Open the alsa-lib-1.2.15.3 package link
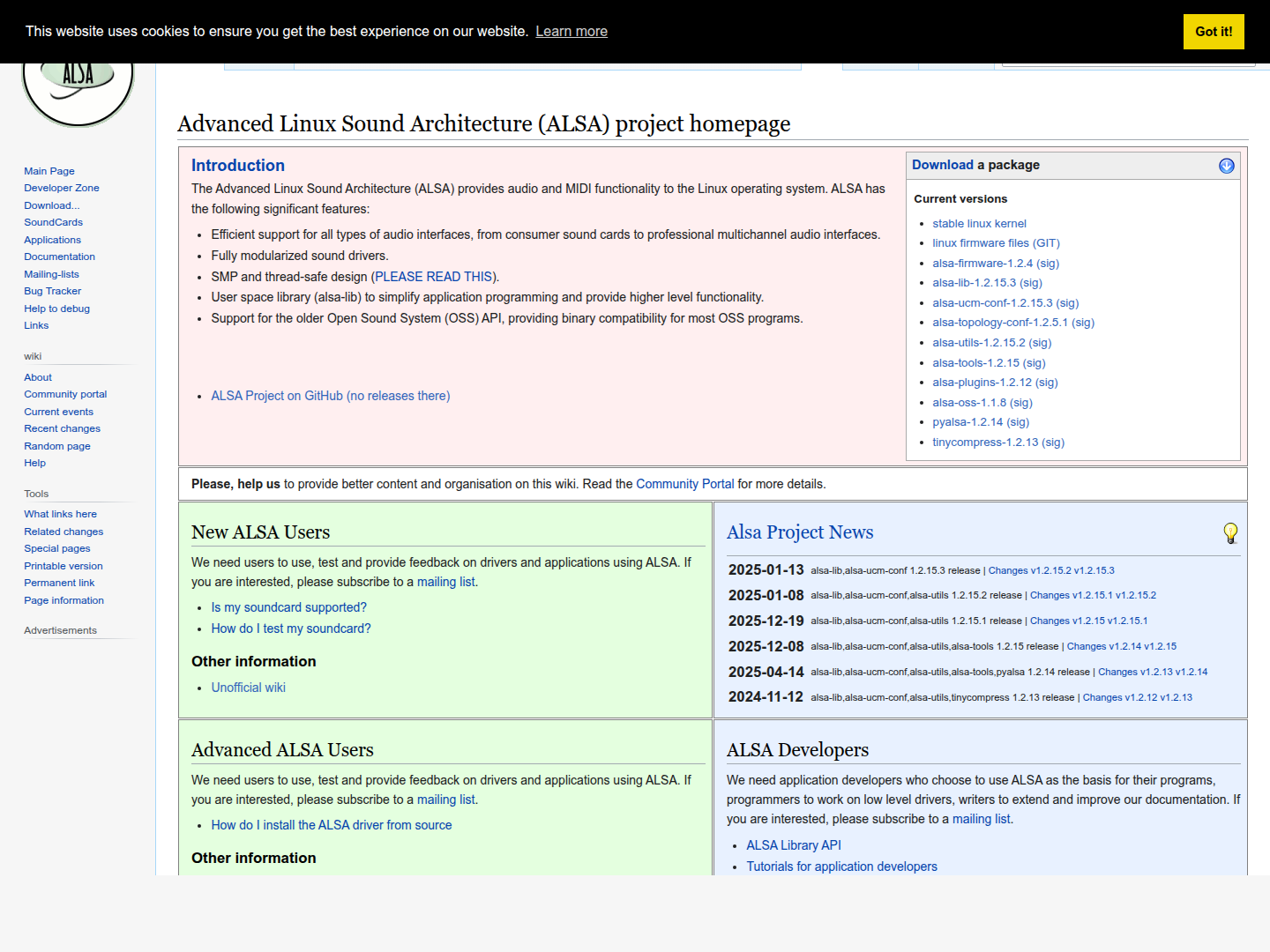 [x=975, y=283]
